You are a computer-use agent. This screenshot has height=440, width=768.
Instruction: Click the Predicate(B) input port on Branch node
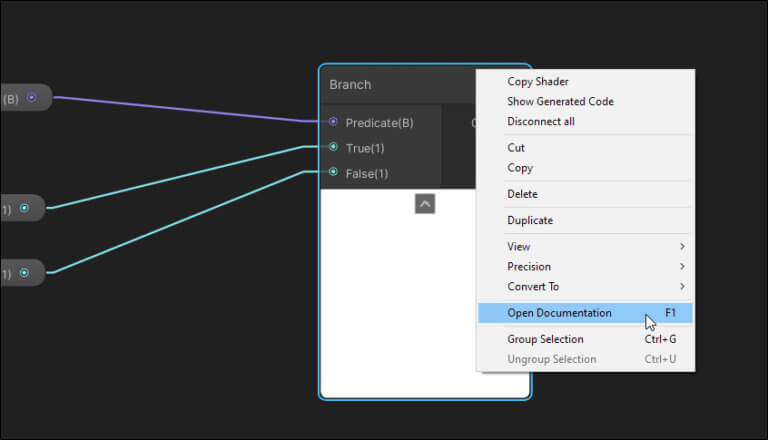333,122
